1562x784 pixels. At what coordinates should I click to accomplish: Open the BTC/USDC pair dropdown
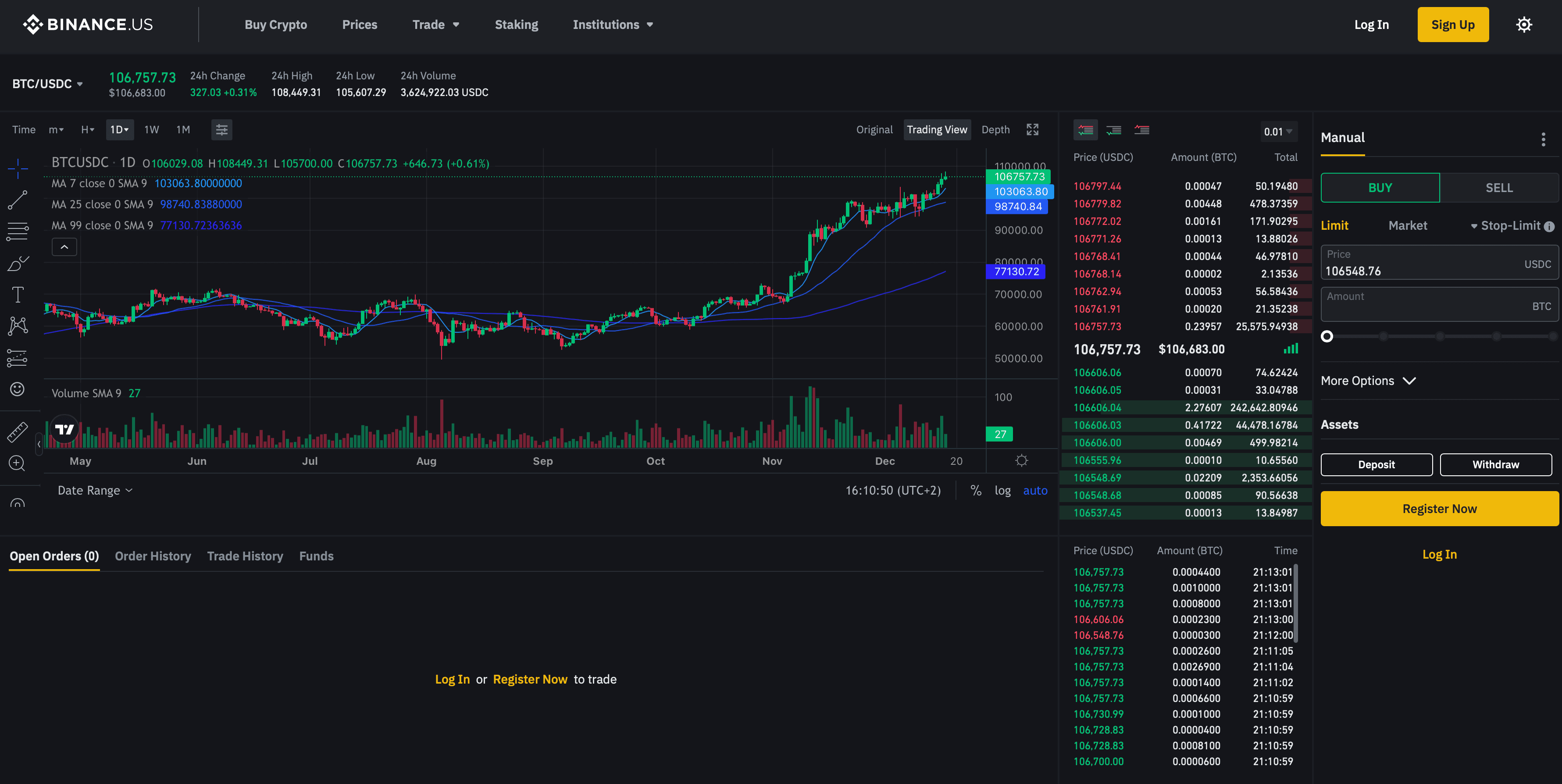(x=47, y=84)
